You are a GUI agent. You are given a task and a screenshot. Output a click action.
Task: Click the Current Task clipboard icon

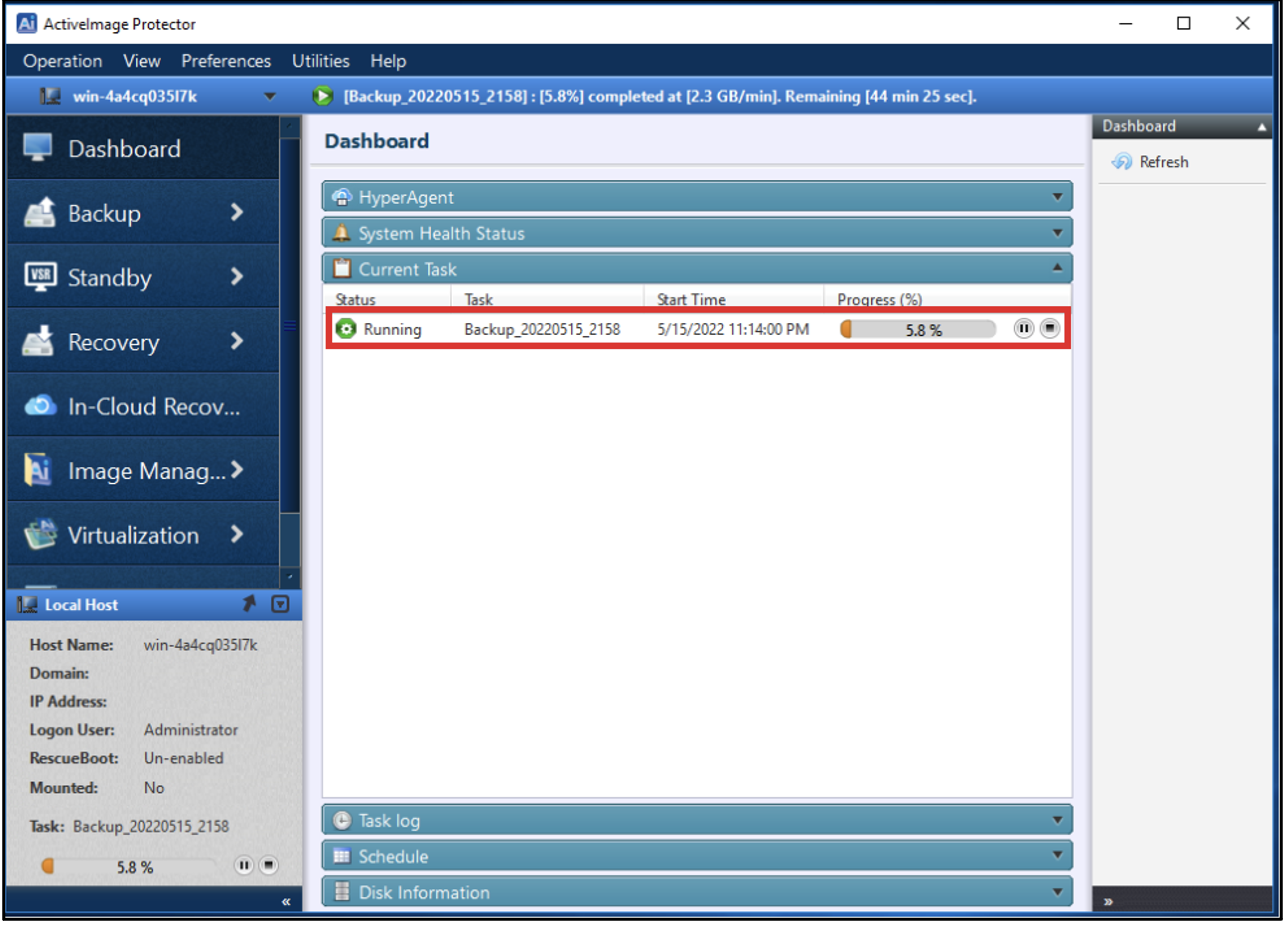[x=342, y=269]
